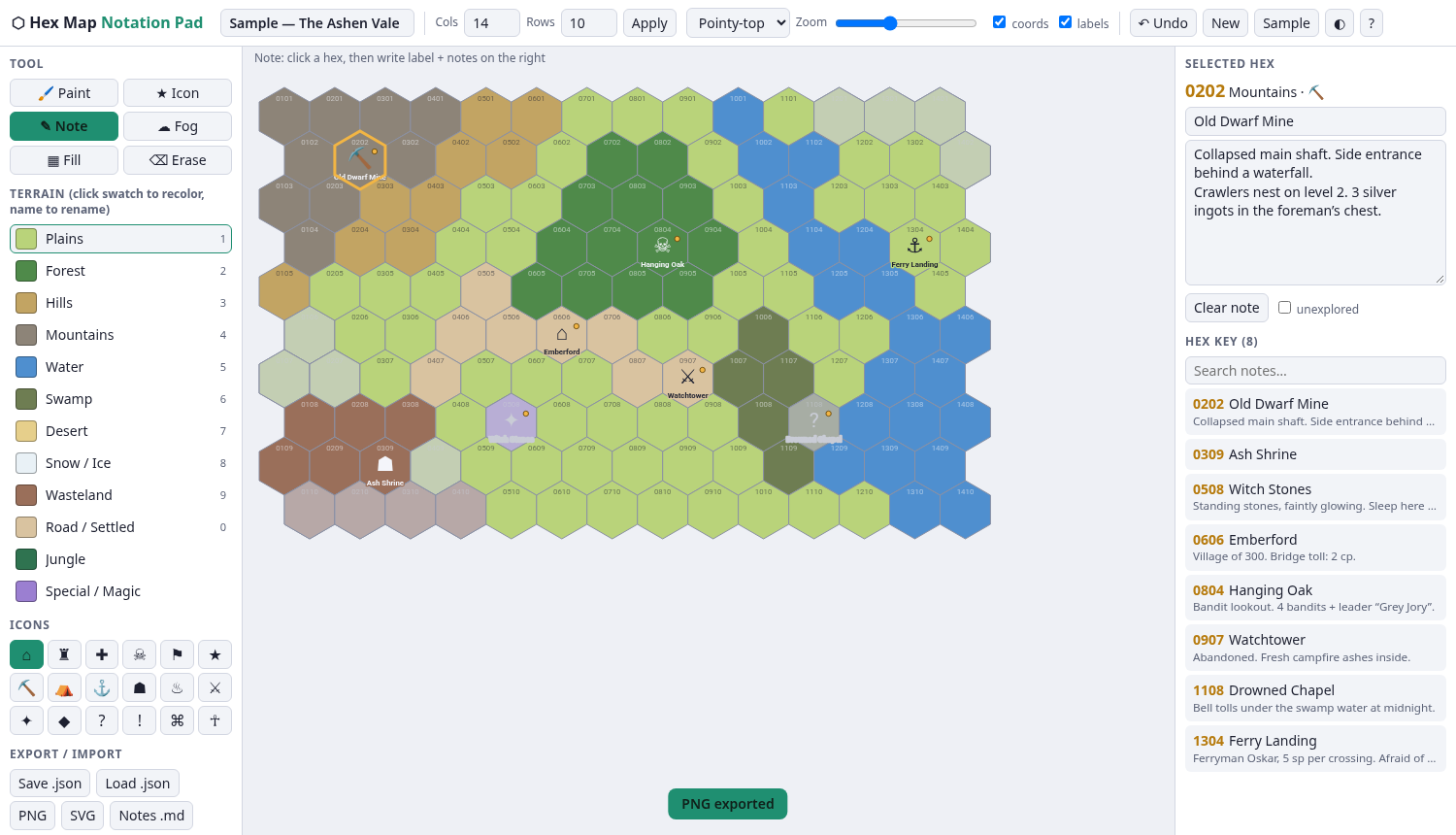Pick the castle tower (rook) icon

pos(64,654)
